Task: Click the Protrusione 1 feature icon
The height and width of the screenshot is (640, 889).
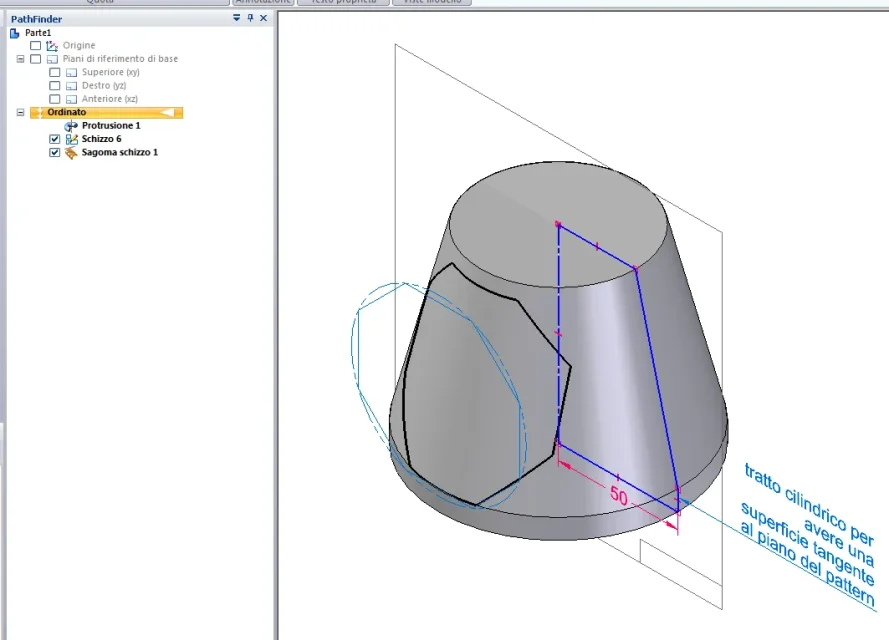Action: [x=71, y=126]
